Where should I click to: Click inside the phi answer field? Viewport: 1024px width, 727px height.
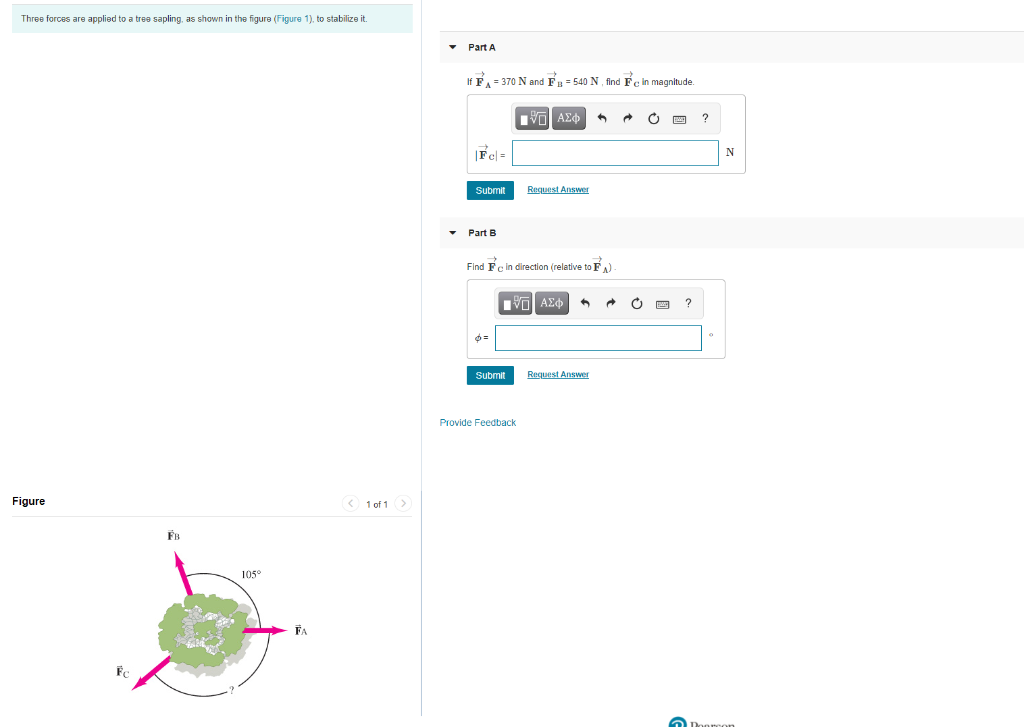tap(598, 337)
